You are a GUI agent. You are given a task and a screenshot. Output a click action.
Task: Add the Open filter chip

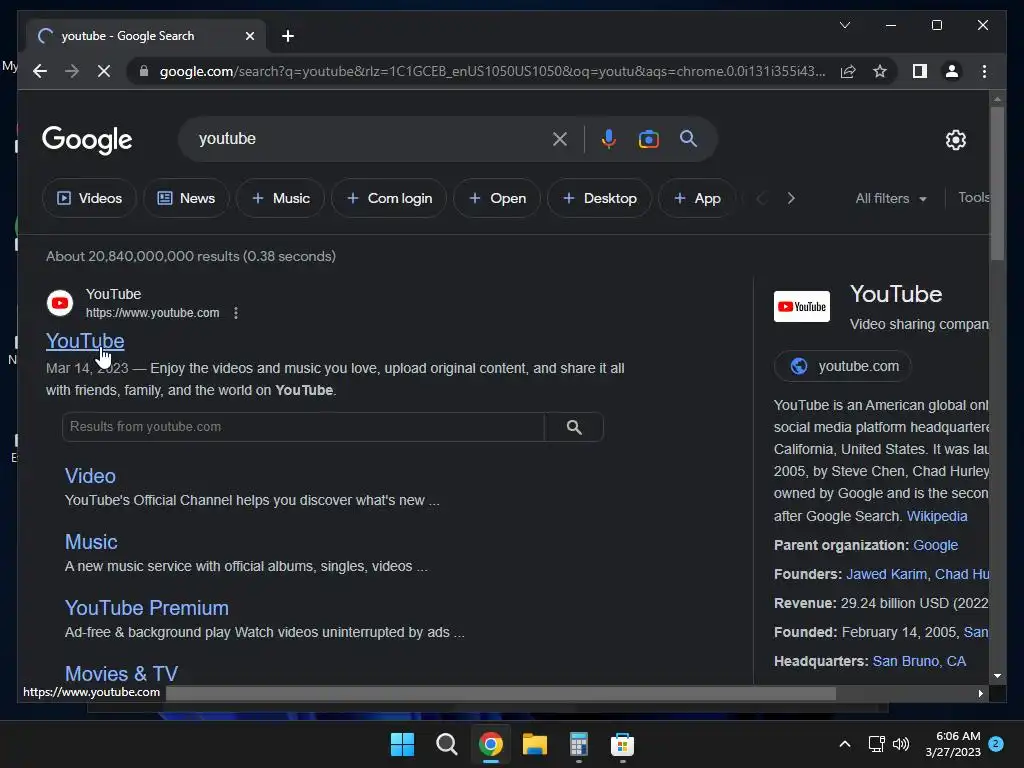[x=497, y=198]
